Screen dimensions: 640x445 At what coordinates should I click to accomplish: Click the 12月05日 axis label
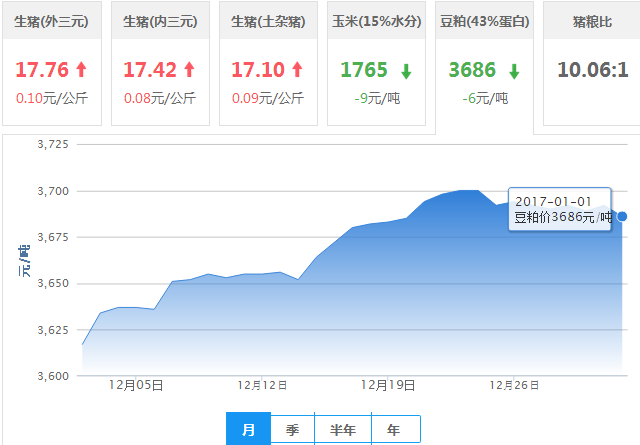(x=136, y=385)
